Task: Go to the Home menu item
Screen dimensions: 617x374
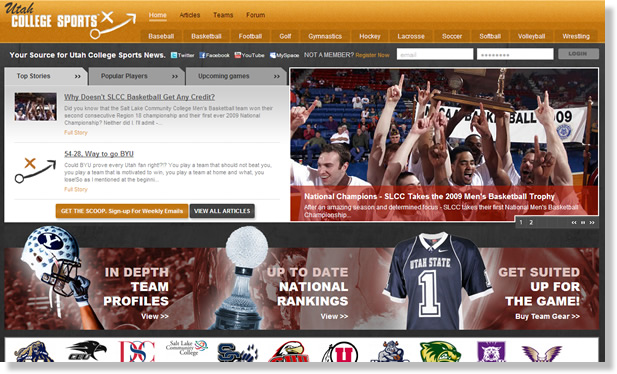Action: point(157,15)
